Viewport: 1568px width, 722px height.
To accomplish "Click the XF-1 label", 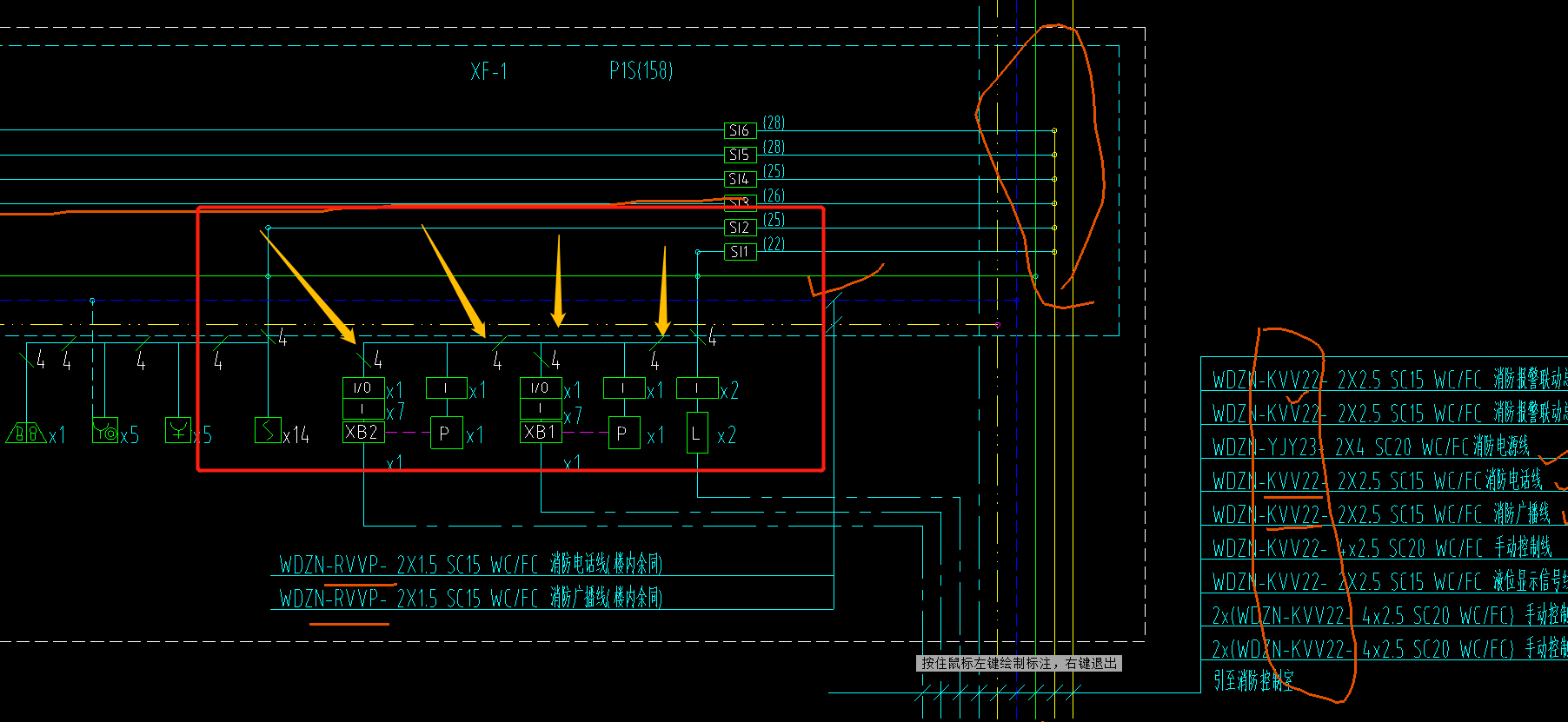I will click(x=489, y=71).
